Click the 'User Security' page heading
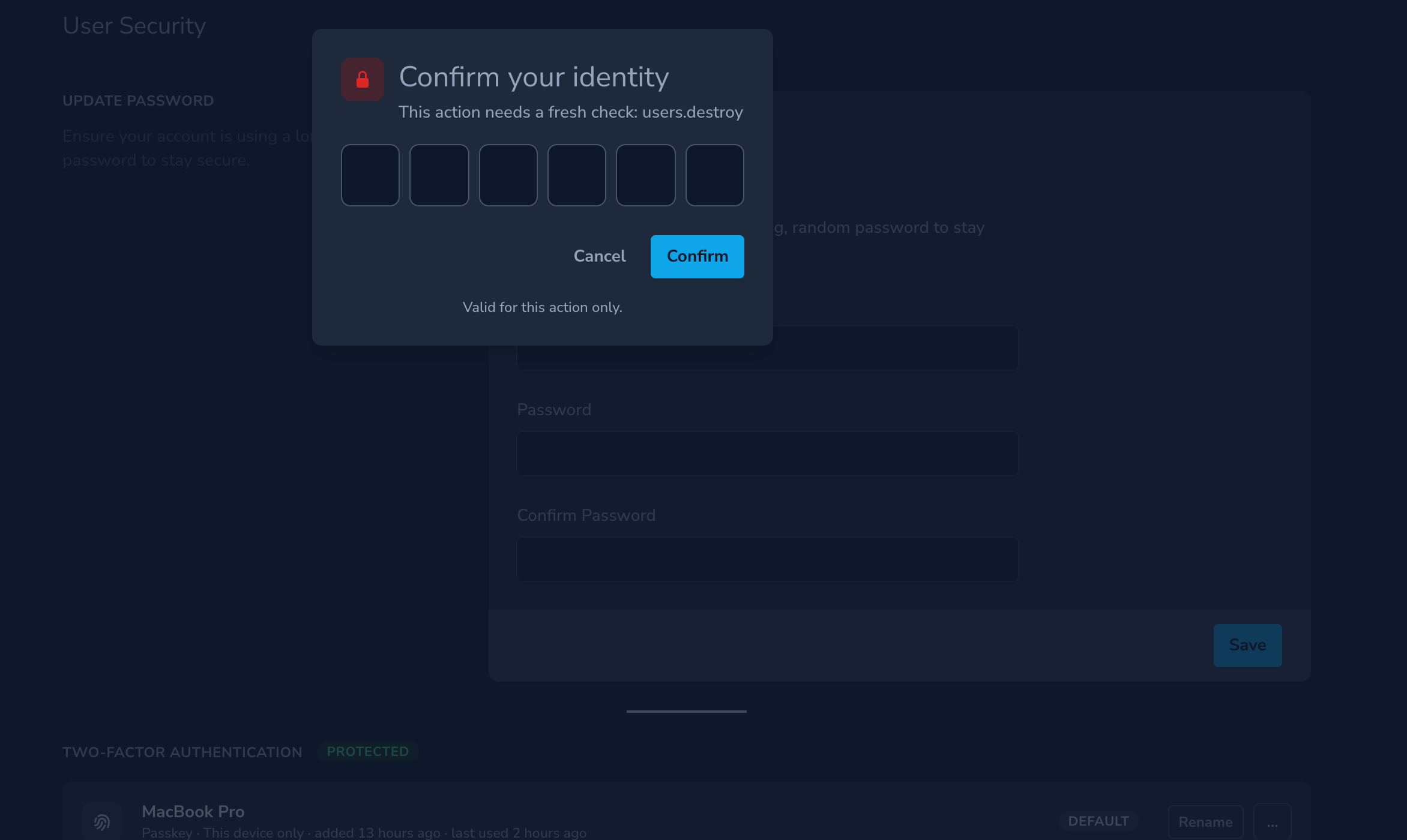The image size is (1407, 840). 134,26
